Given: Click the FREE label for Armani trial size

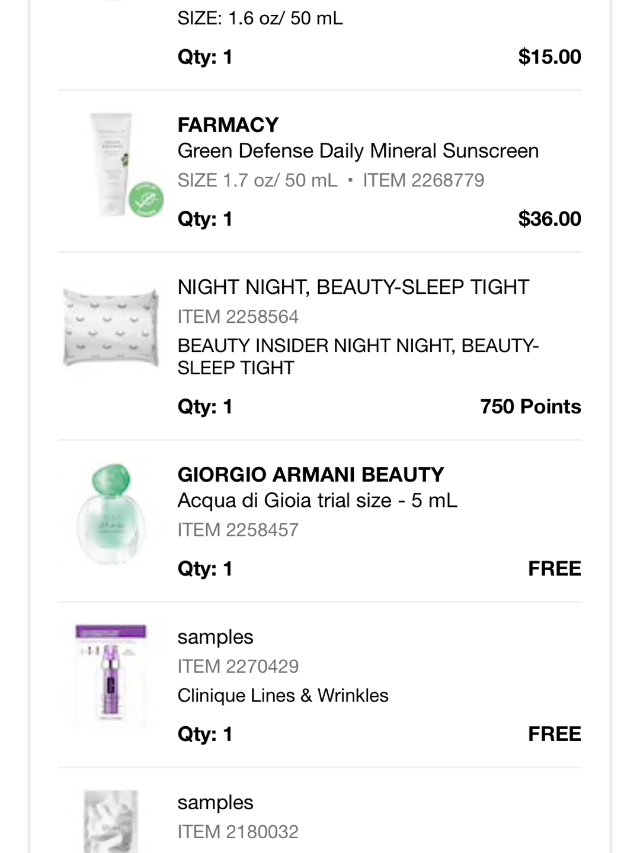Looking at the screenshot, I should coord(554,569).
